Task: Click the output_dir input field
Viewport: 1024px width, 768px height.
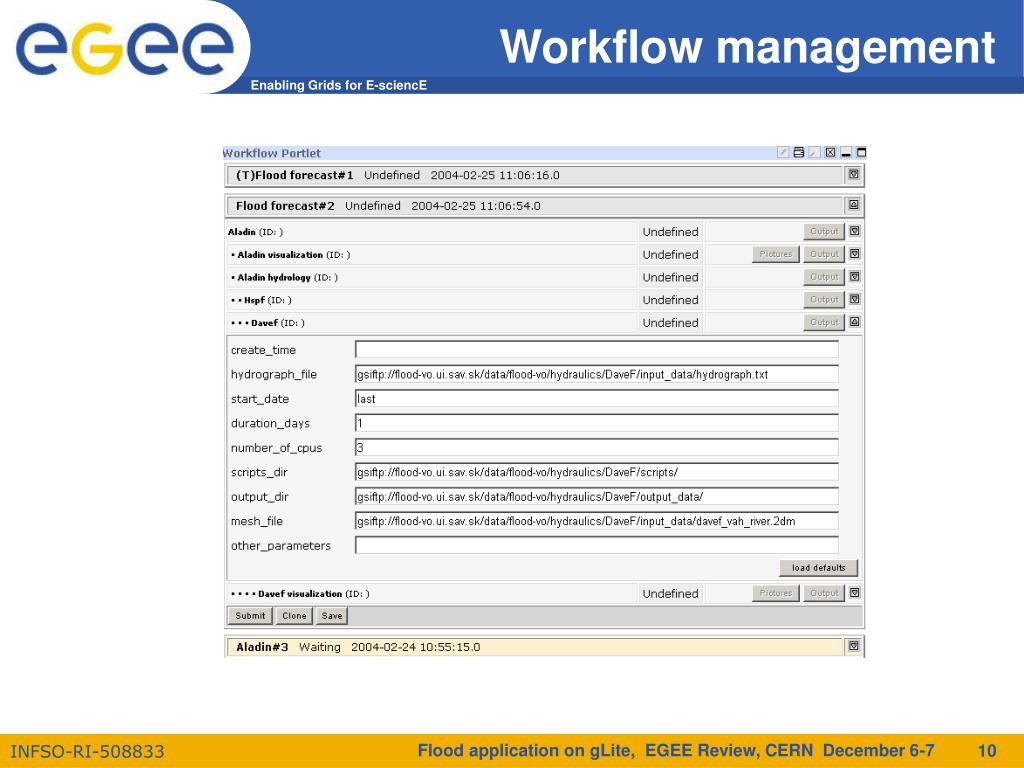Action: [597, 496]
